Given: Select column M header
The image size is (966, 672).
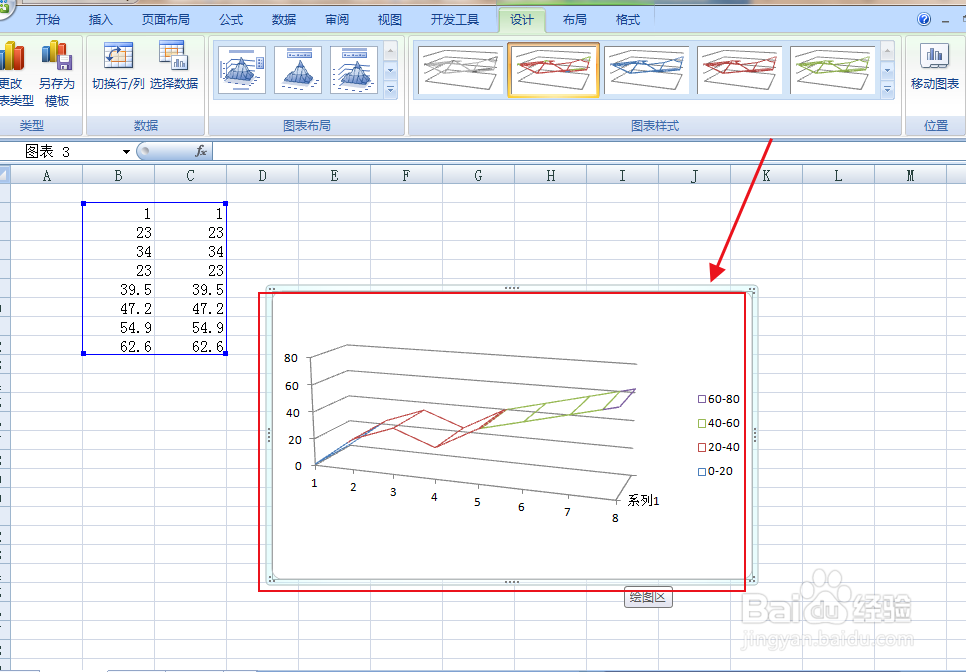Looking at the screenshot, I should [x=911, y=176].
